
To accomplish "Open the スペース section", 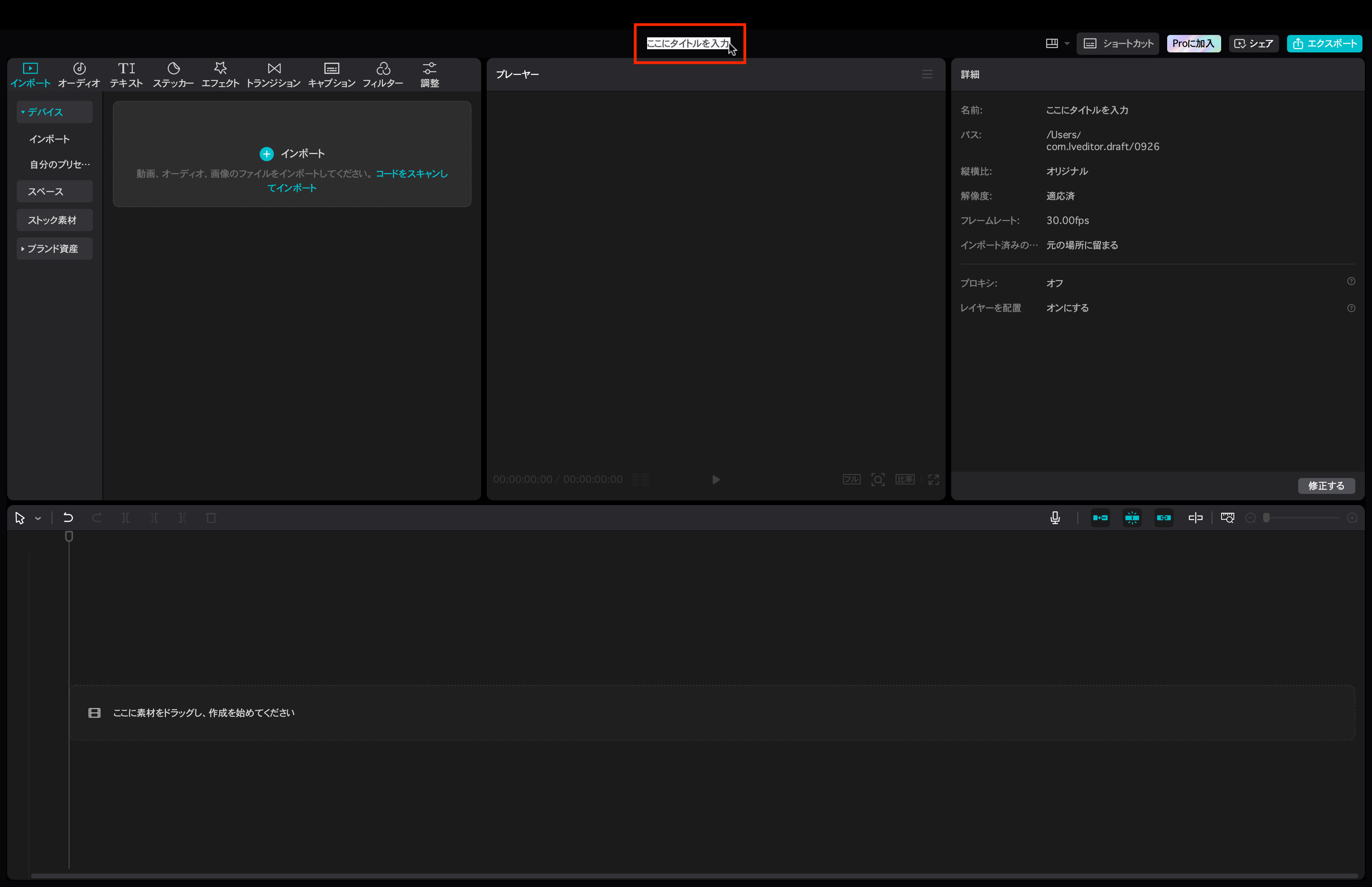I will click(55, 191).
